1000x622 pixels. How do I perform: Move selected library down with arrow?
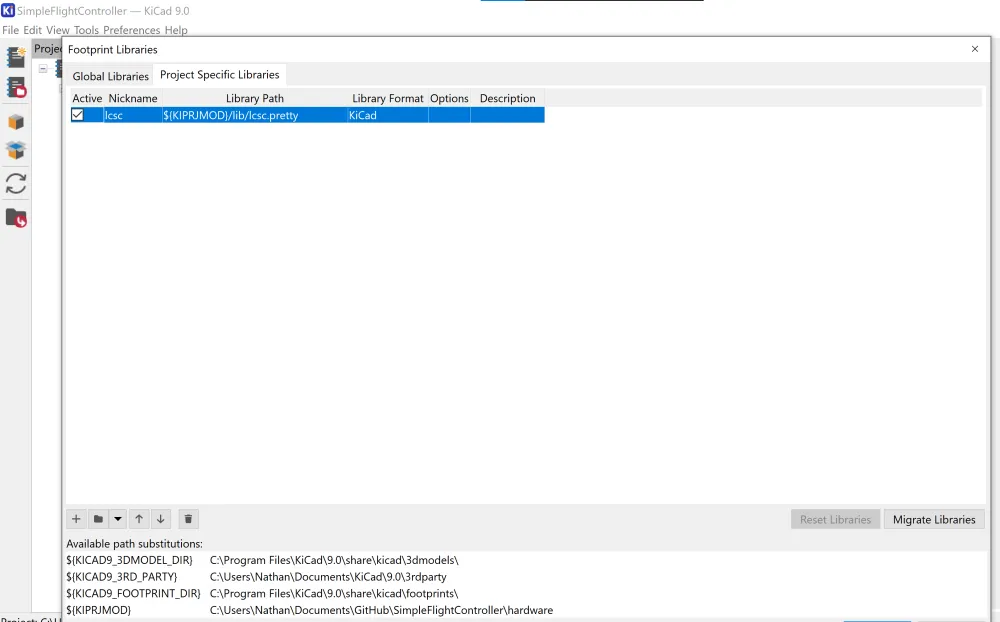(x=160, y=519)
